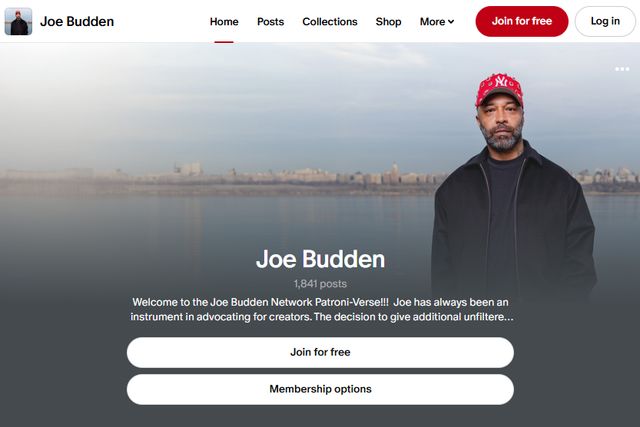Click the Joe Budden name in header
Image resolution: width=640 pixels, height=427 pixels.
click(x=77, y=21)
